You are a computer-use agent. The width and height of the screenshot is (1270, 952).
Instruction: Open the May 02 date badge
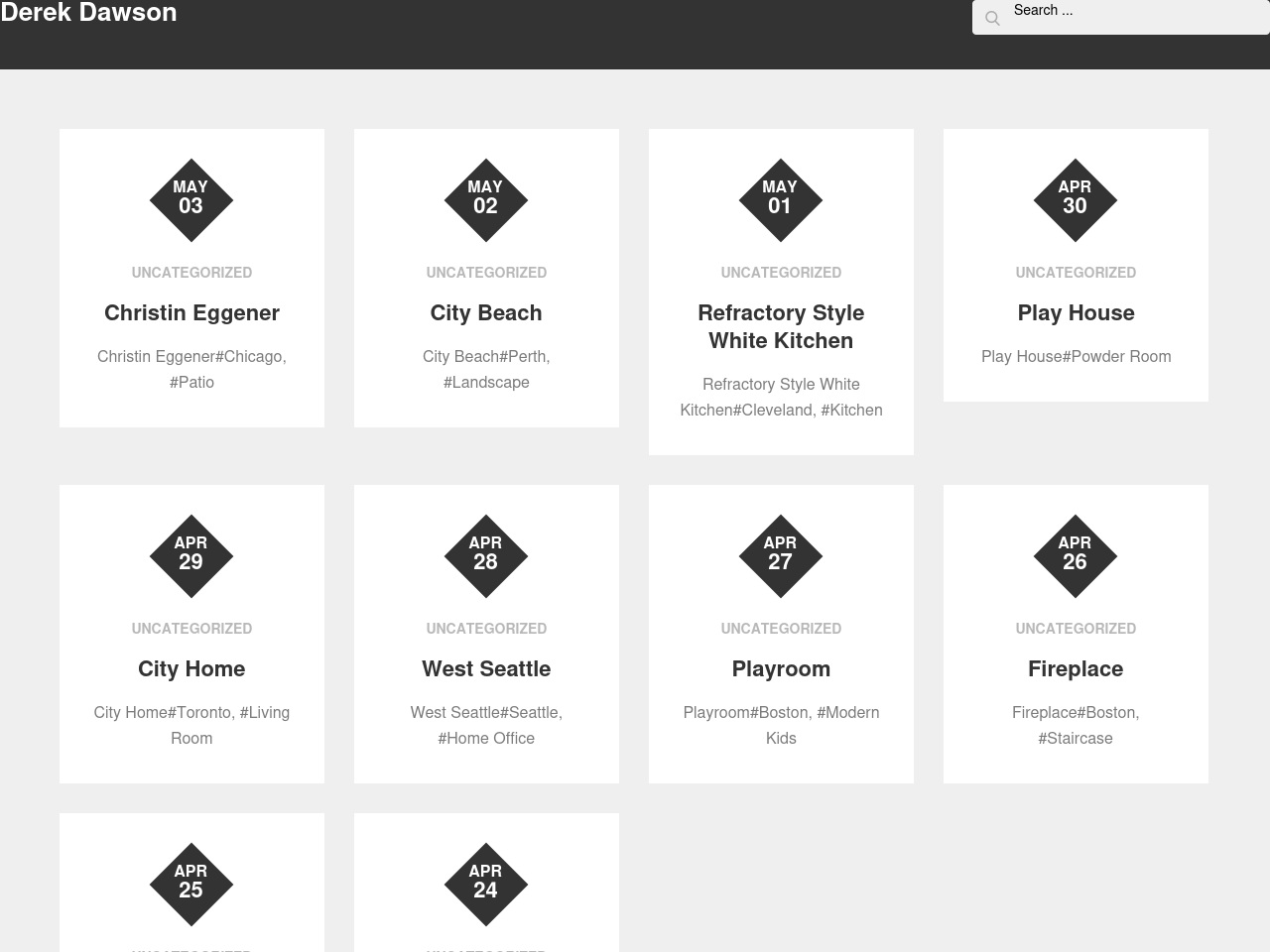click(486, 200)
